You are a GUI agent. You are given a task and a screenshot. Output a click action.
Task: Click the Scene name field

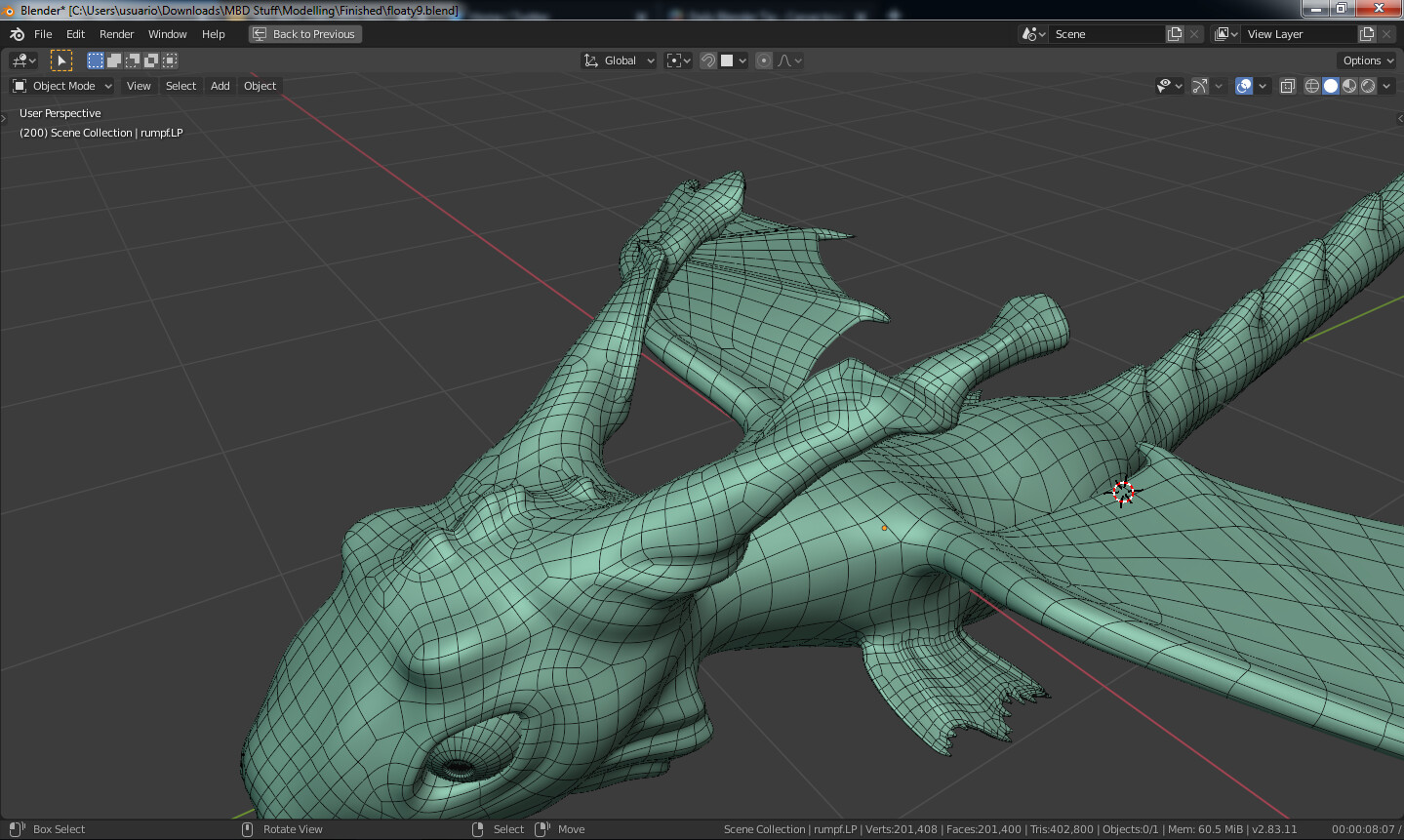(1106, 34)
